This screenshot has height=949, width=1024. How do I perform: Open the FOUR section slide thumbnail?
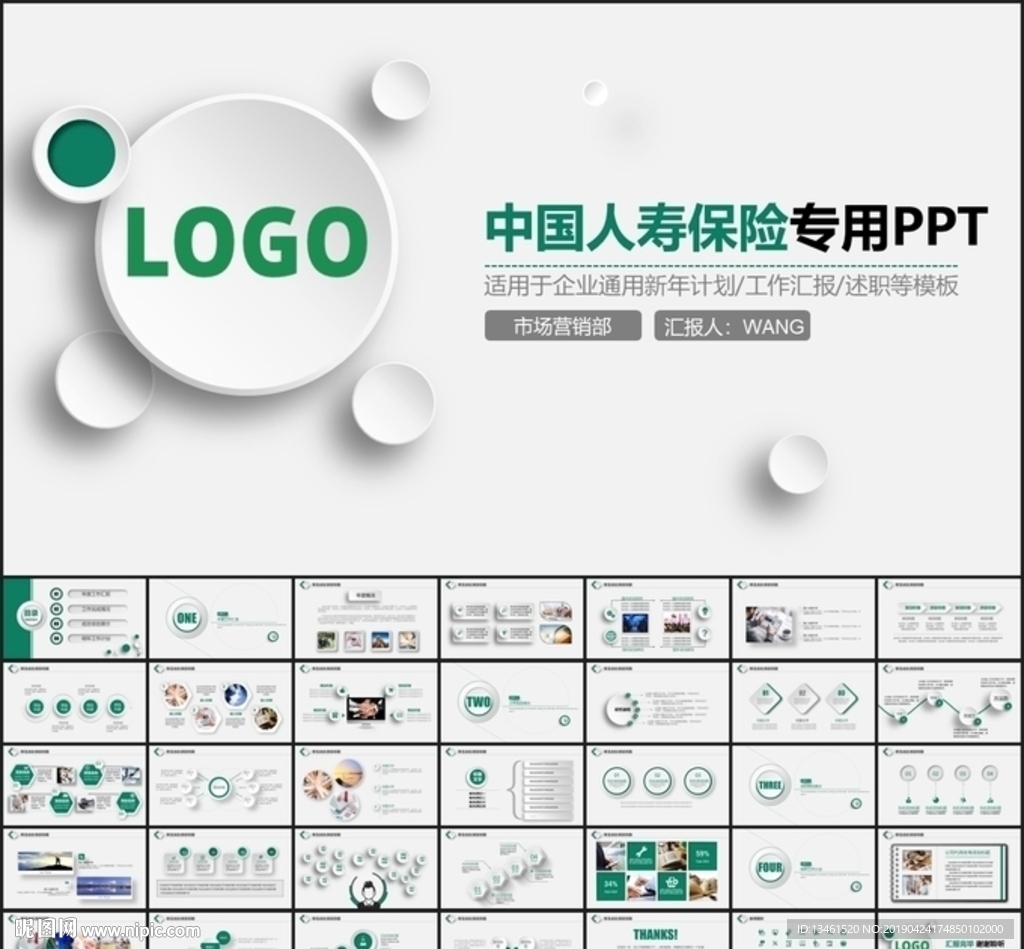coord(803,869)
